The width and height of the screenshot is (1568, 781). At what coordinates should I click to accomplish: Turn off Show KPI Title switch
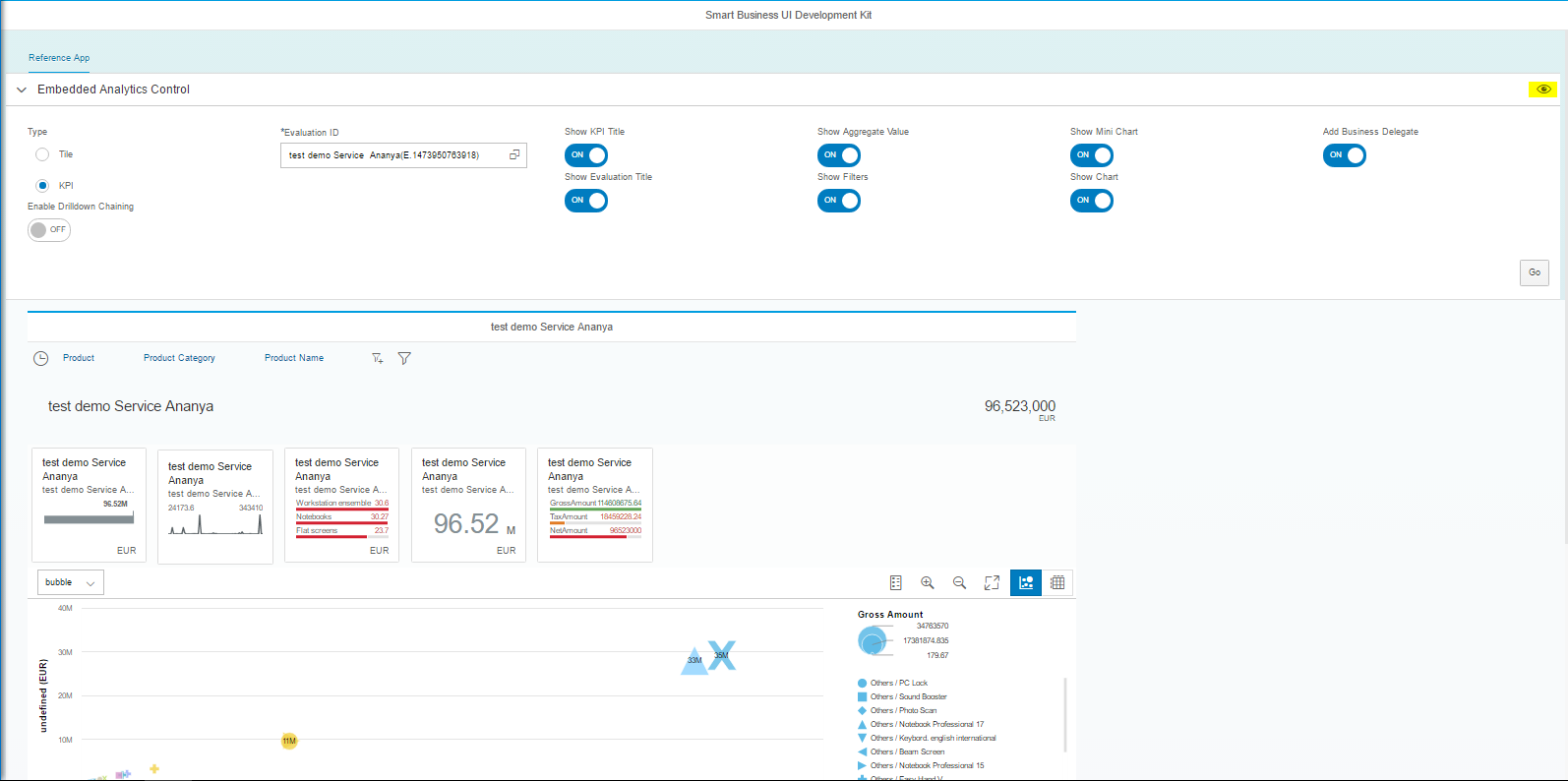click(x=586, y=155)
